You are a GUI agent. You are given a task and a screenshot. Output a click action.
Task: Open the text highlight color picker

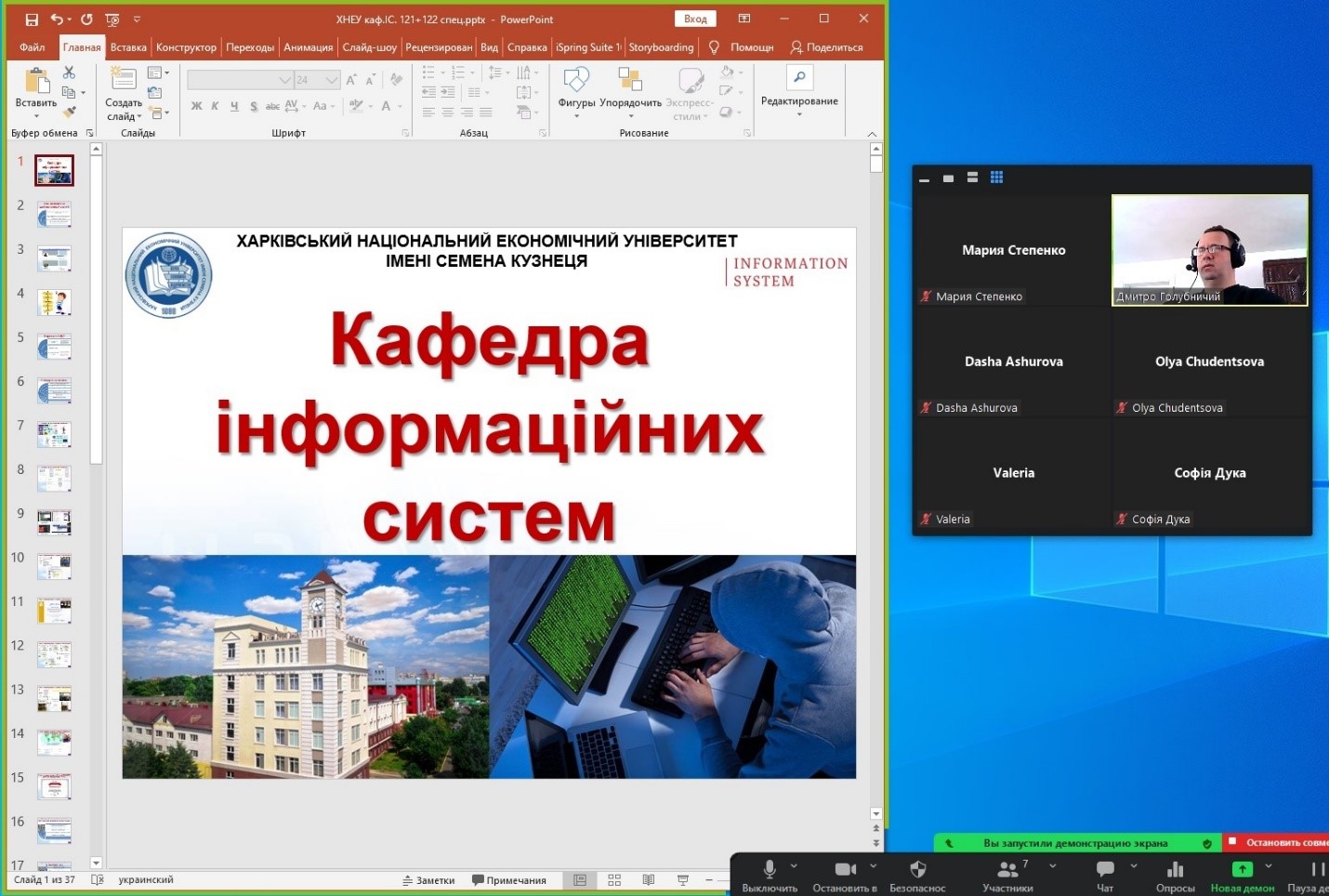361,106
